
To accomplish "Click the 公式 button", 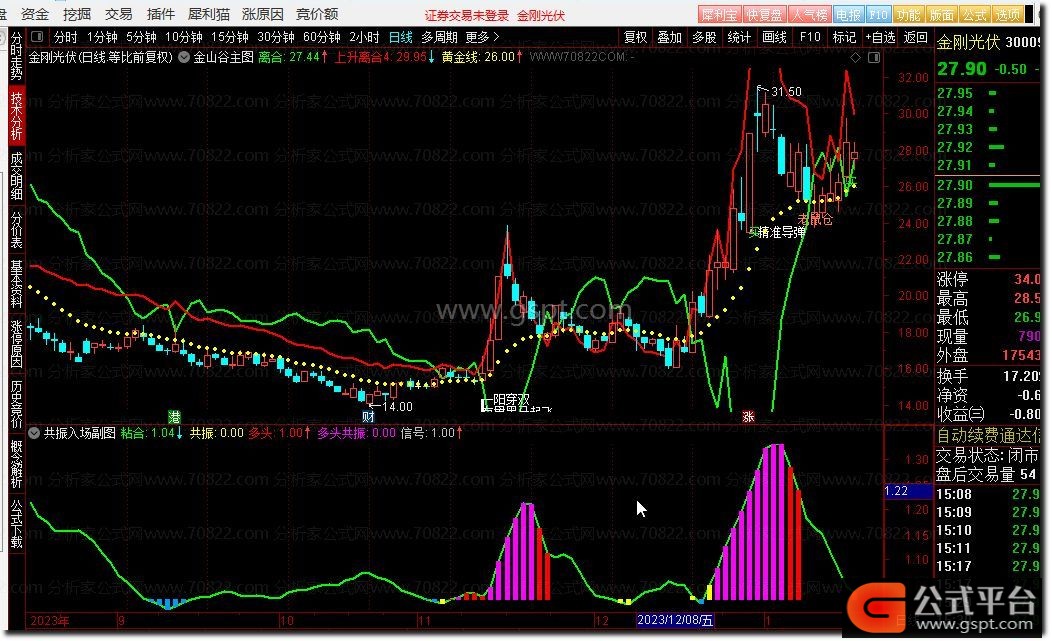I will (x=975, y=14).
